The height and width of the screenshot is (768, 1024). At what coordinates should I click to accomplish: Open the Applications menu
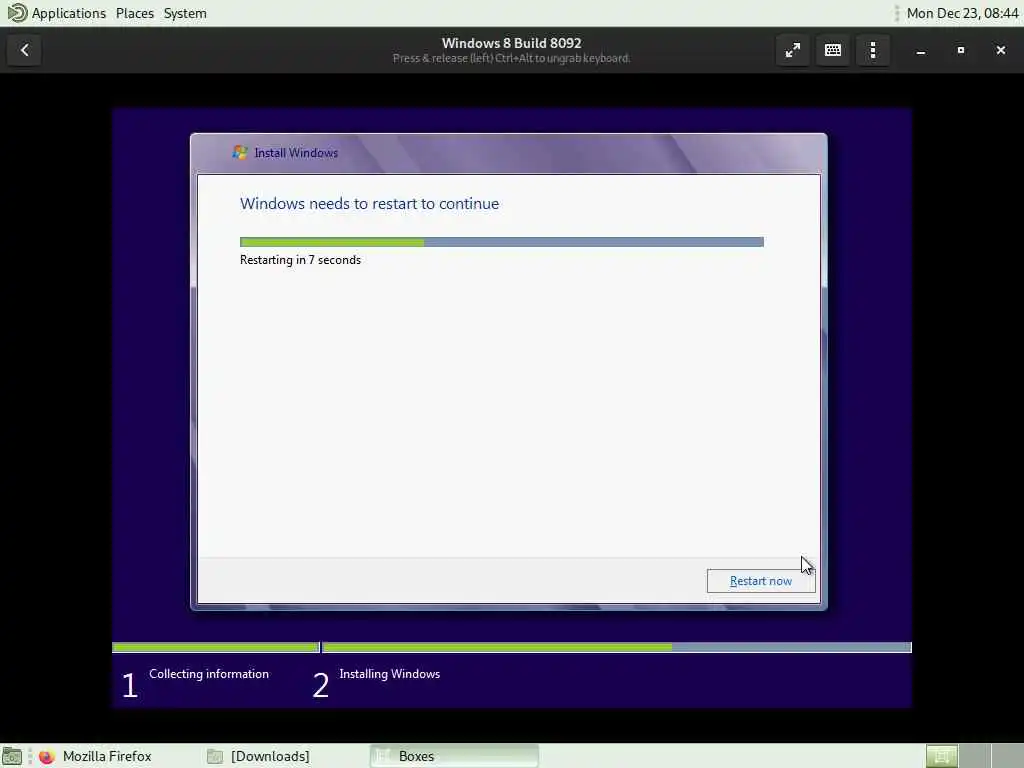(x=69, y=13)
